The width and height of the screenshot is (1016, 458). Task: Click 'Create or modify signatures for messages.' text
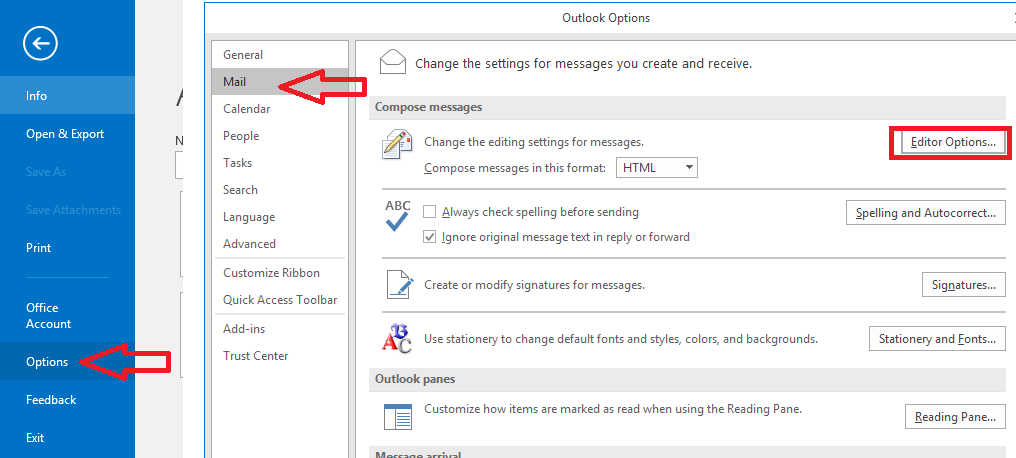point(534,284)
